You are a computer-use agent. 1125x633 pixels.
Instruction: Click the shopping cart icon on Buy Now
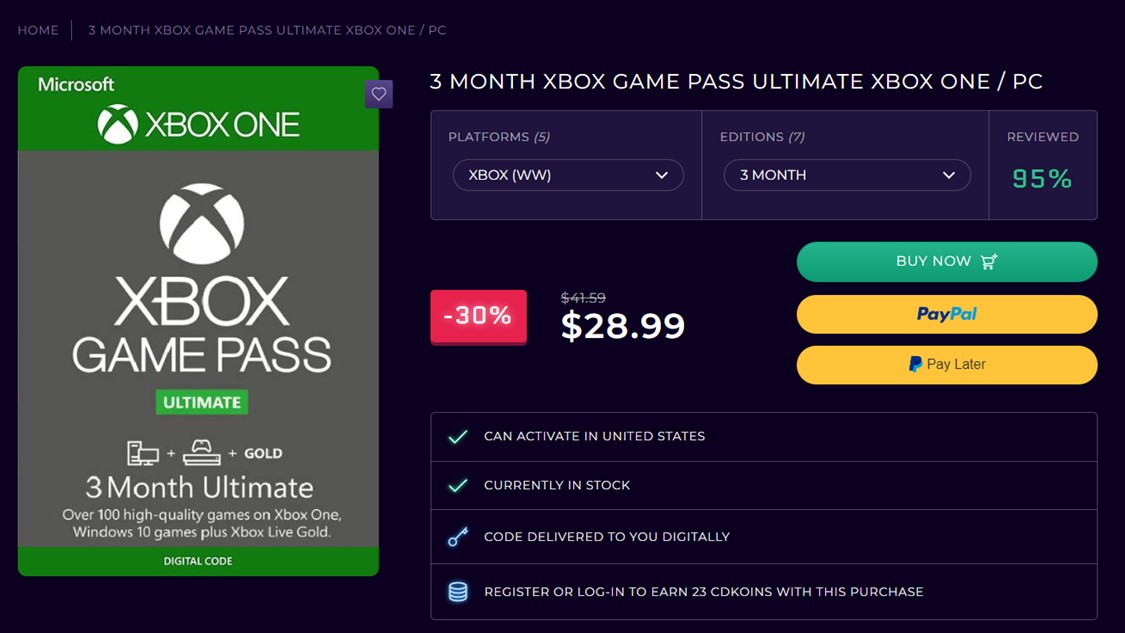(990, 261)
